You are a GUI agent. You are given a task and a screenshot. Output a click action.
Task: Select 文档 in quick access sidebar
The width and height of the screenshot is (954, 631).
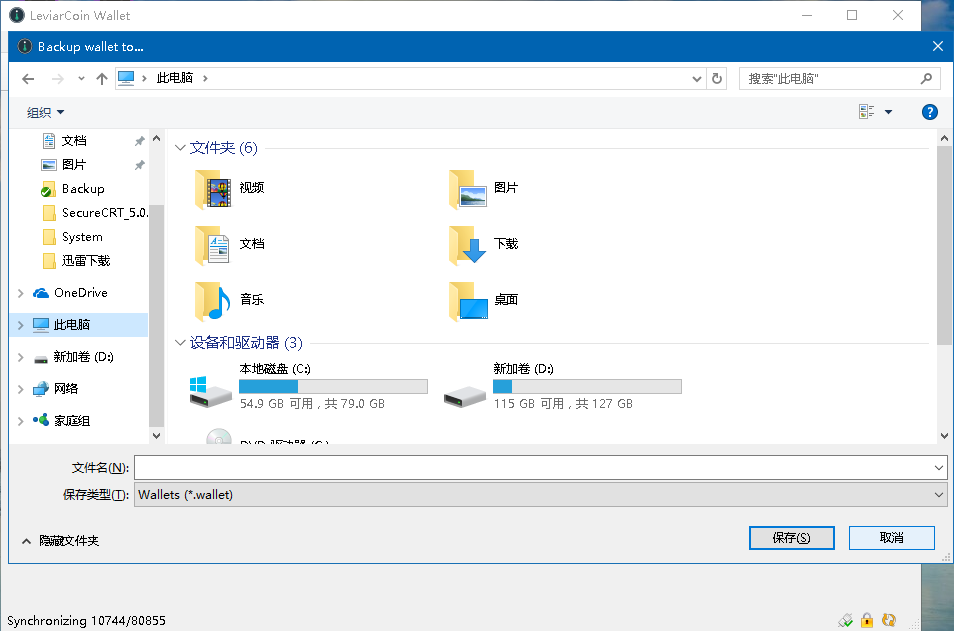coord(74,141)
